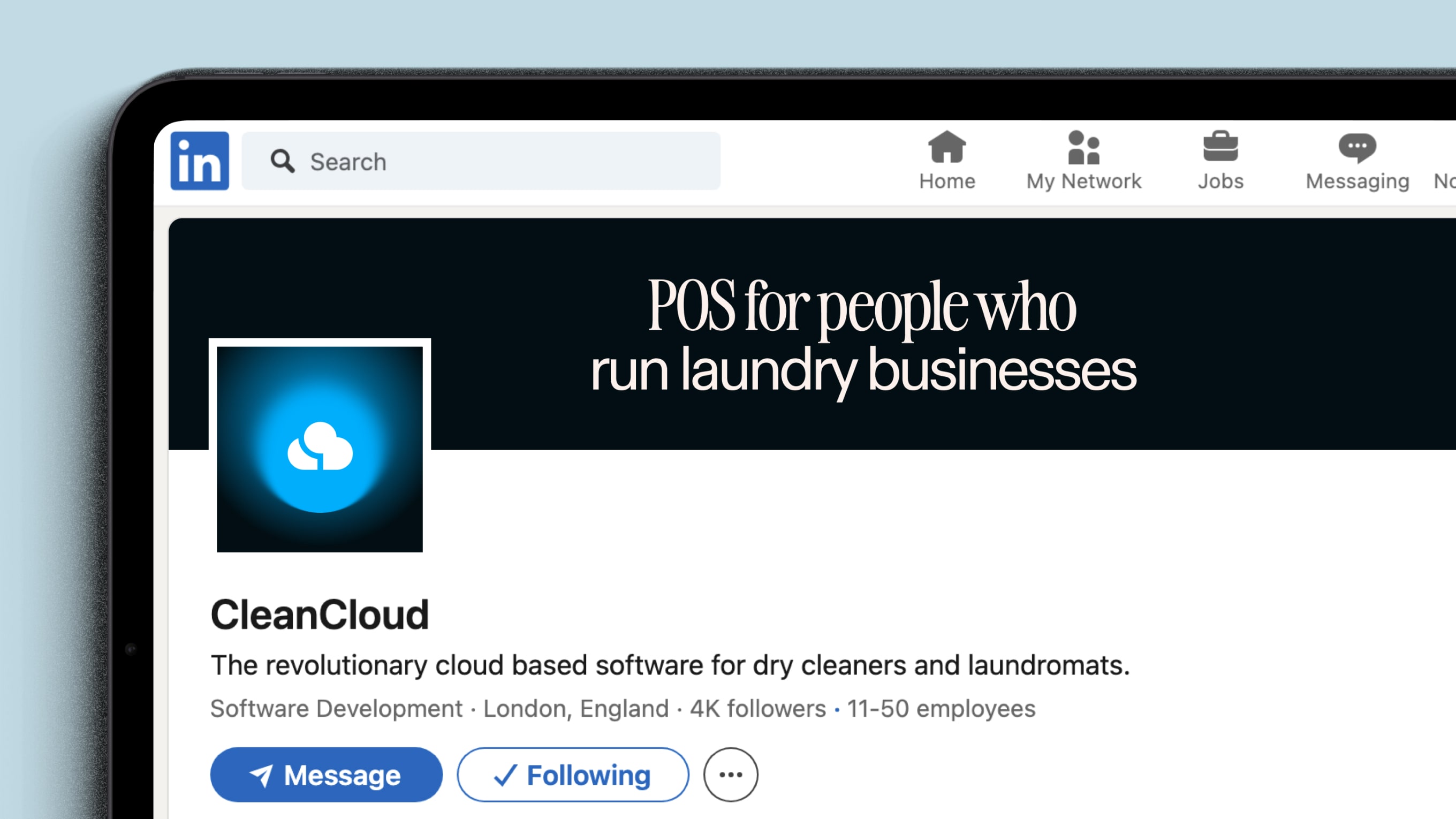Viewport: 1456px width, 819px height.
Task: Click the Home house icon
Action: click(x=947, y=147)
